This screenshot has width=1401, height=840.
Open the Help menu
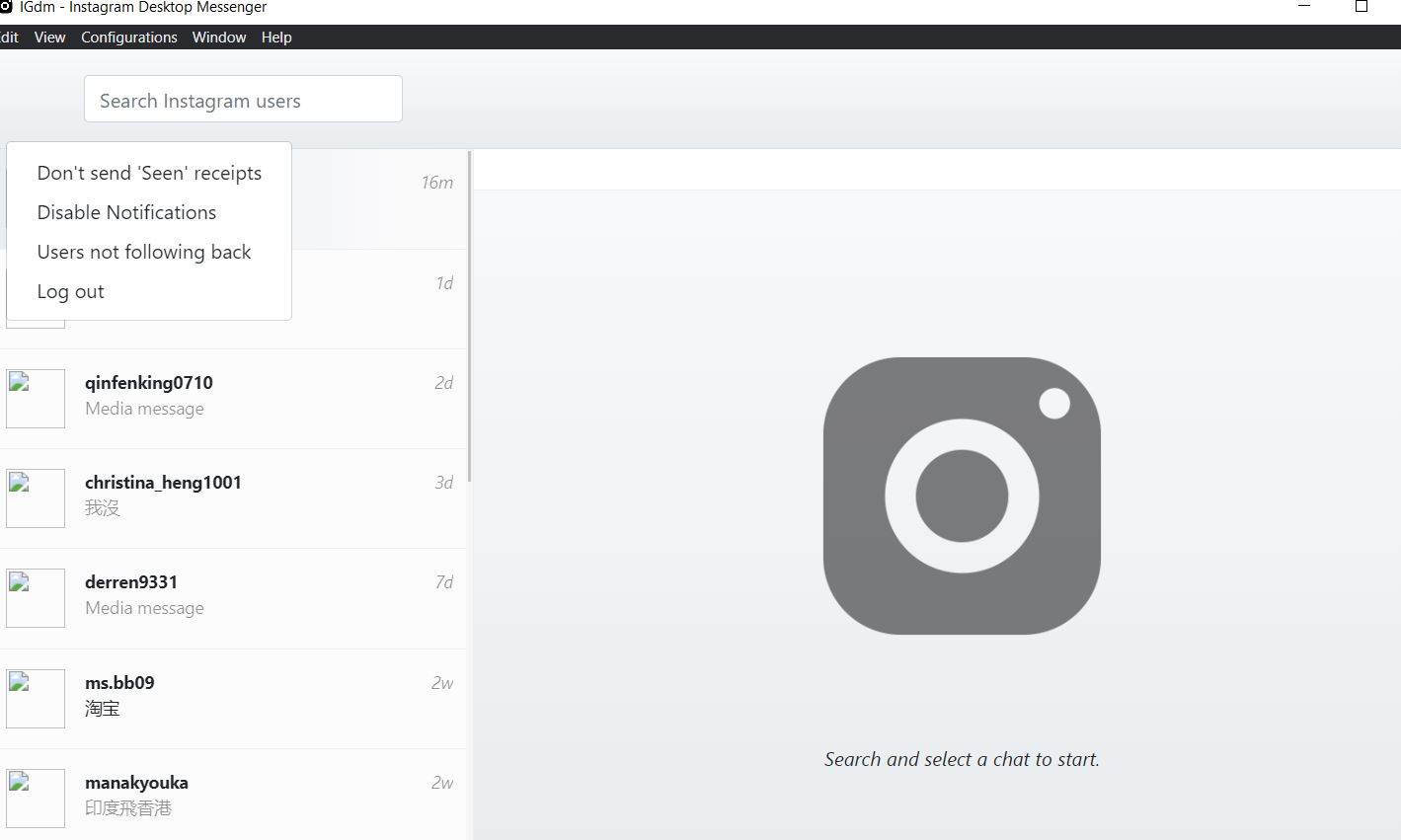(276, 38)
